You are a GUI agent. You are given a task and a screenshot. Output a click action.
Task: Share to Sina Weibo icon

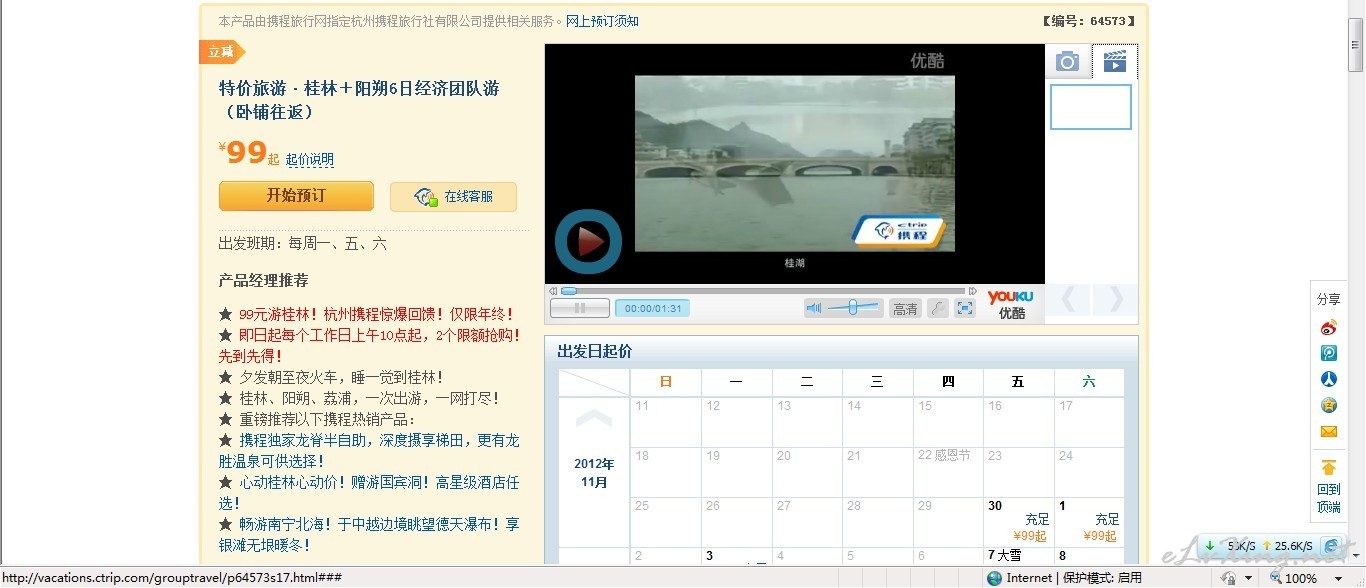coord(1329,328)
